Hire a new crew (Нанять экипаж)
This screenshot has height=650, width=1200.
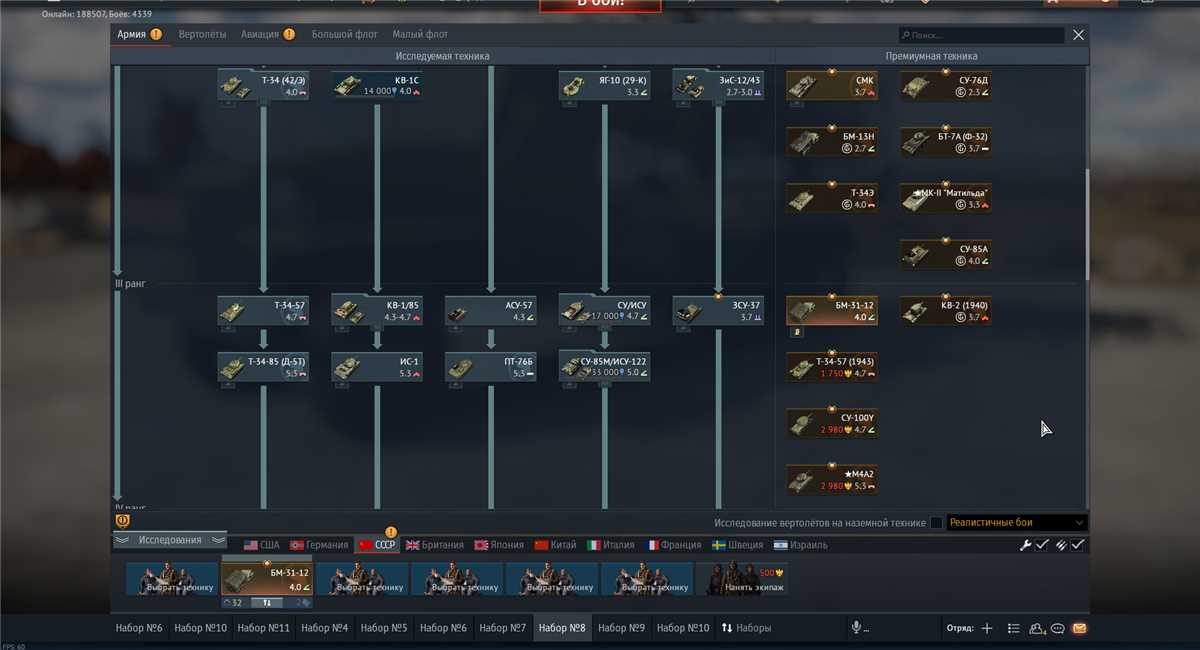741,579
